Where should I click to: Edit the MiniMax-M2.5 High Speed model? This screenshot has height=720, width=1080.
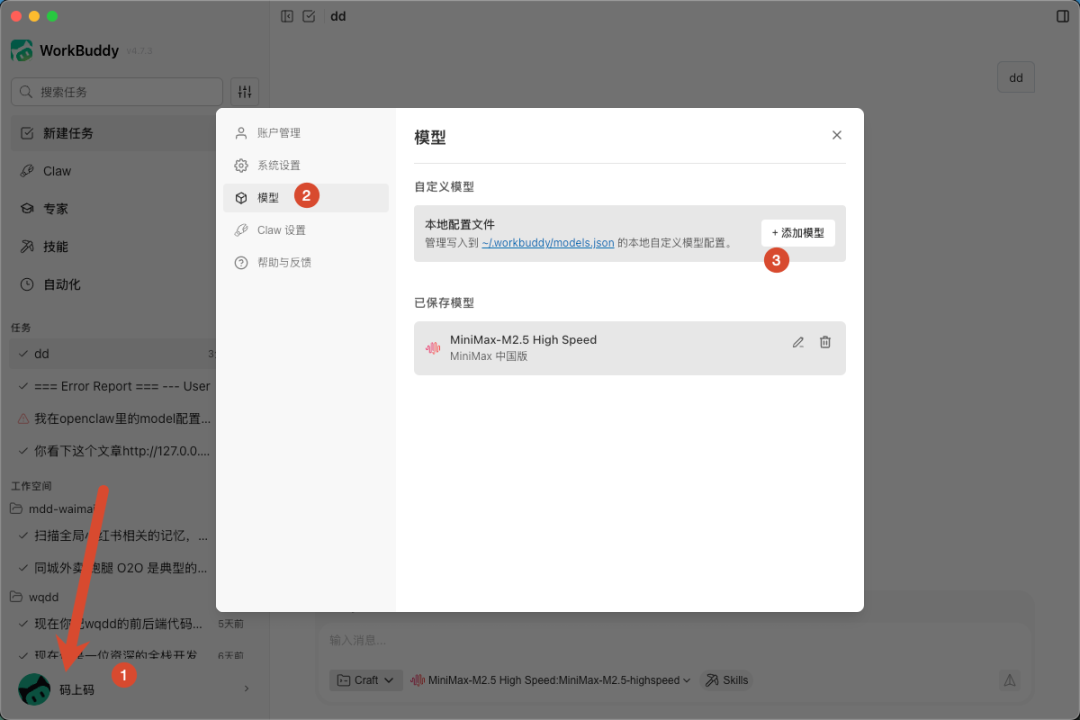(x=798, y=342)
